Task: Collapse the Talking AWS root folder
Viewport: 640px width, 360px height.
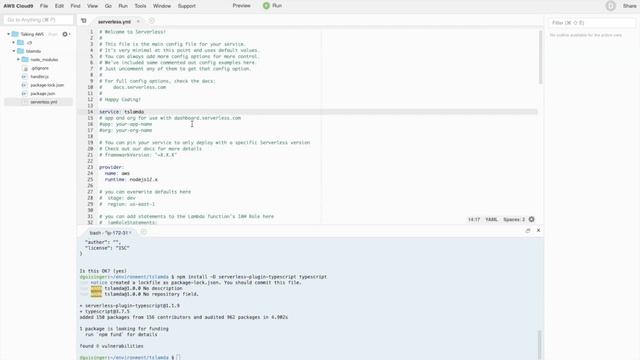Action: coord(9,34)
